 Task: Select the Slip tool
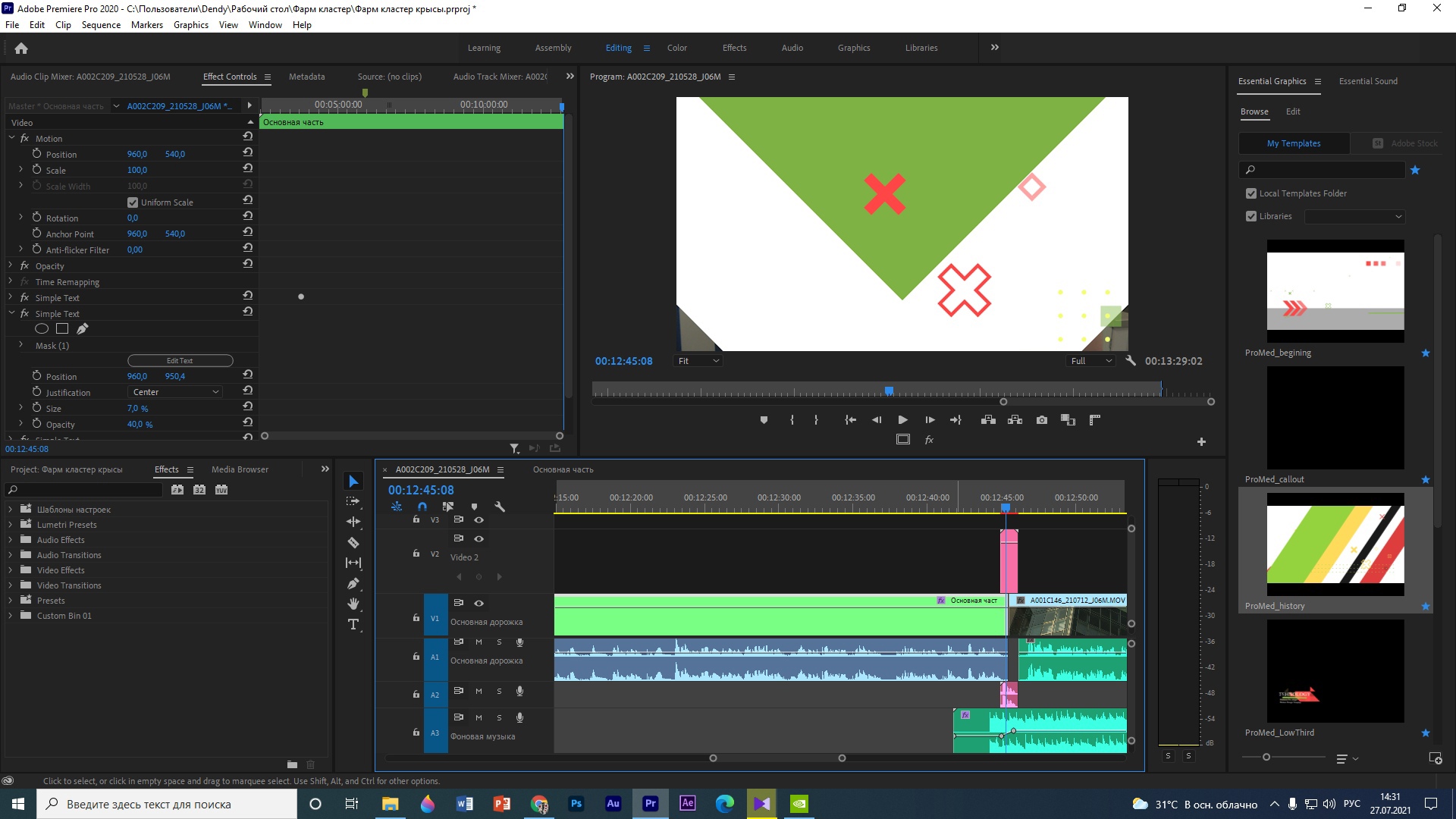click(353, 563)
